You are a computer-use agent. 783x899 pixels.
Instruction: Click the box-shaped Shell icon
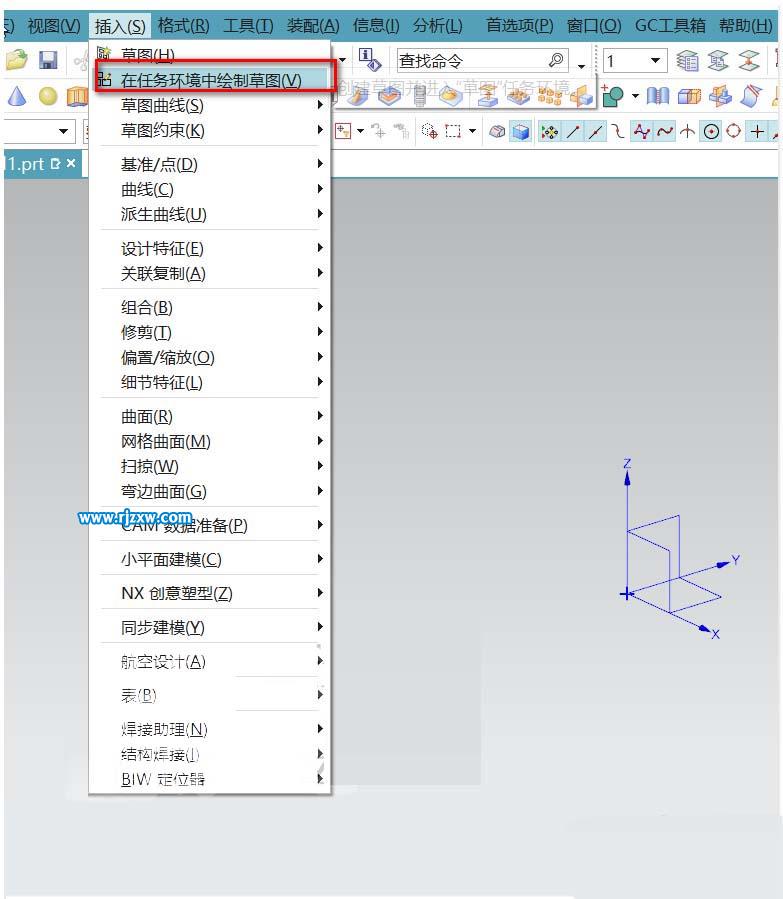pos(689,96)
